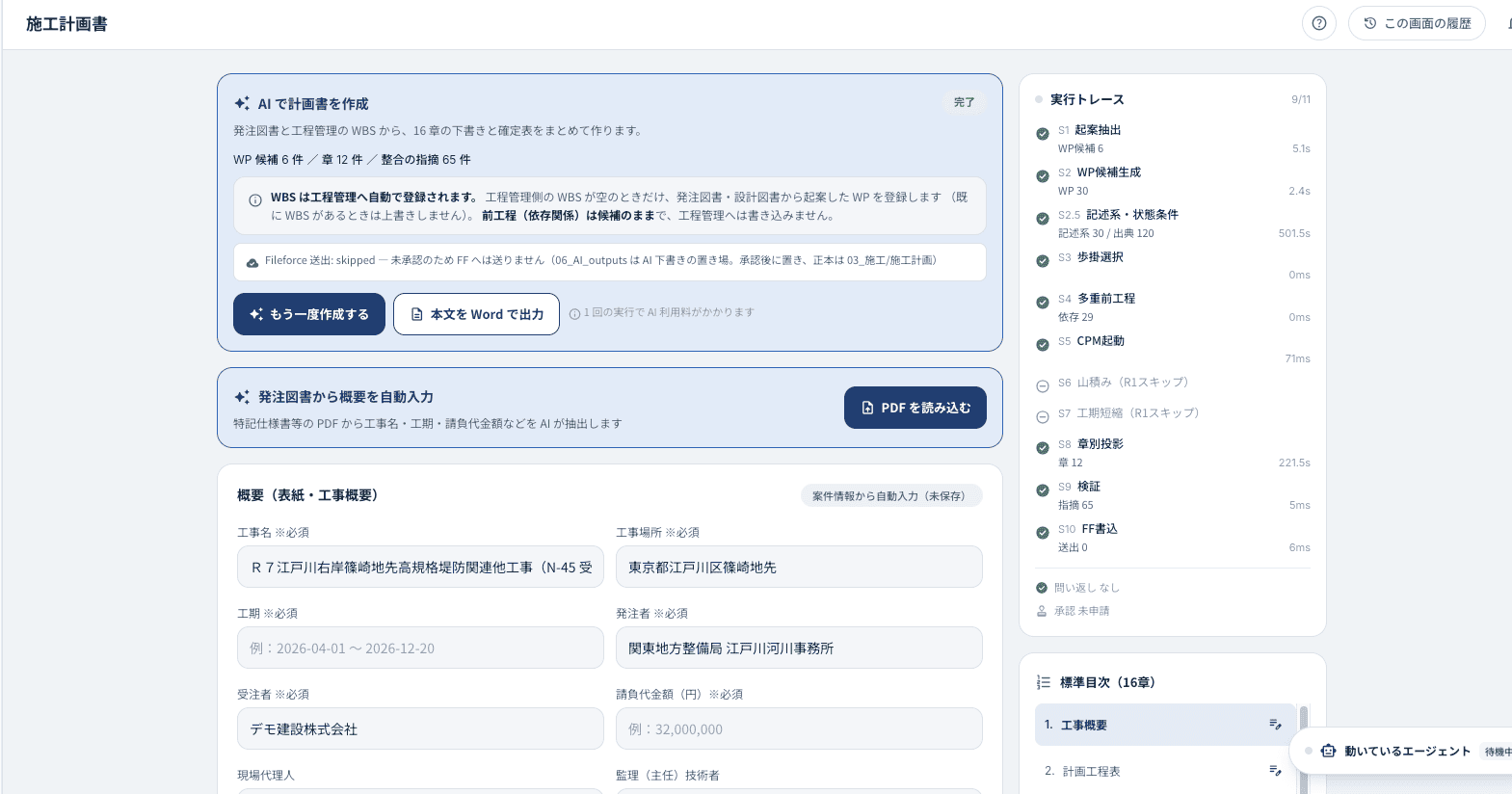Click info icon in WBS notice box

[x=255, y=200]
